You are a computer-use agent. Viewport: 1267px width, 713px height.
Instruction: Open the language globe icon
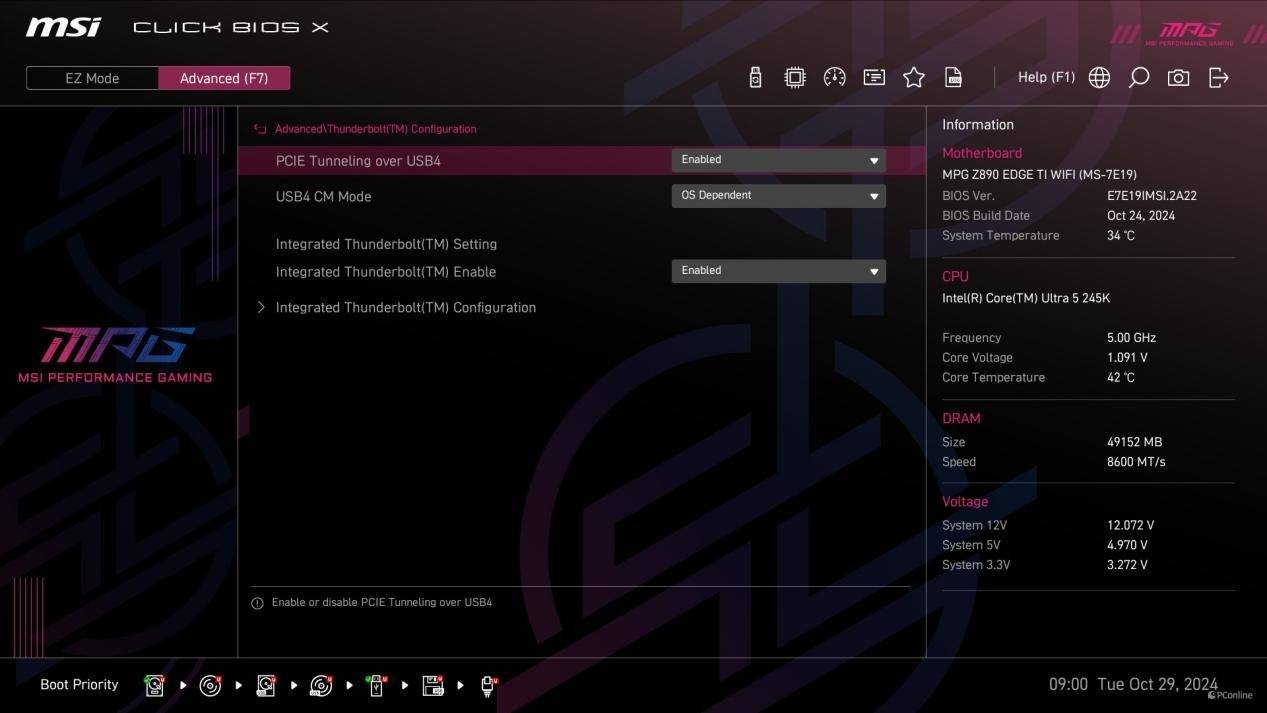pos(1099,78)
